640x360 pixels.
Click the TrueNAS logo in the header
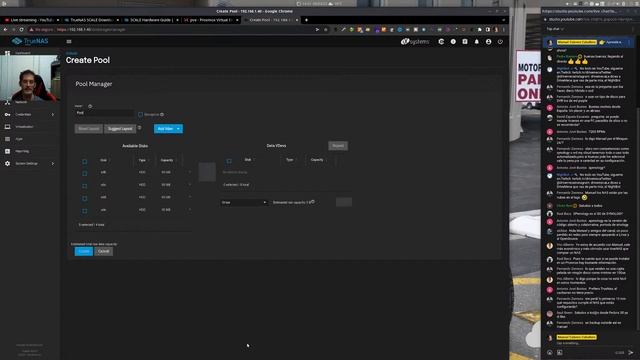click(x=30, y=41)
